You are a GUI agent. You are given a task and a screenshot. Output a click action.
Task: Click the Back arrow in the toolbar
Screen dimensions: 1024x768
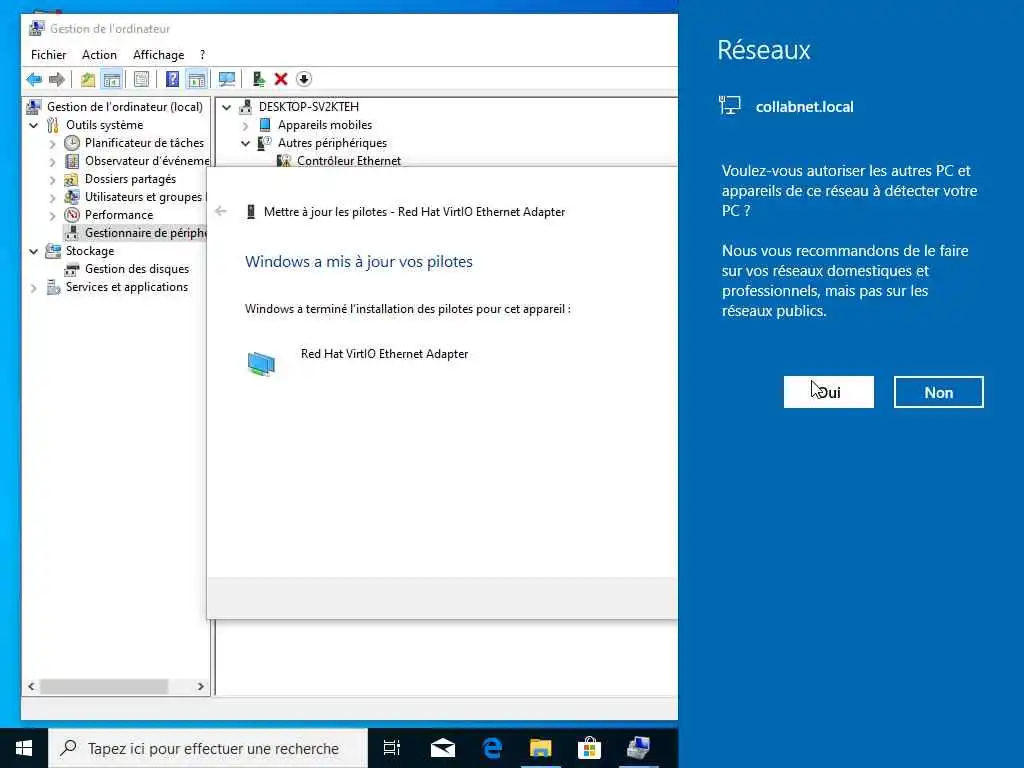click(x=34, y=80)
